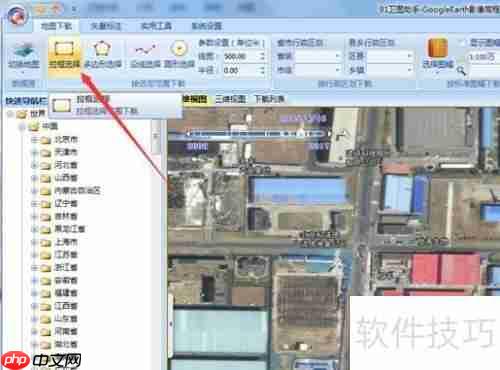Screen dimensions: 500x370
Task: Select 山东省 in the navigation tree
Action: [x=66, y=319]
